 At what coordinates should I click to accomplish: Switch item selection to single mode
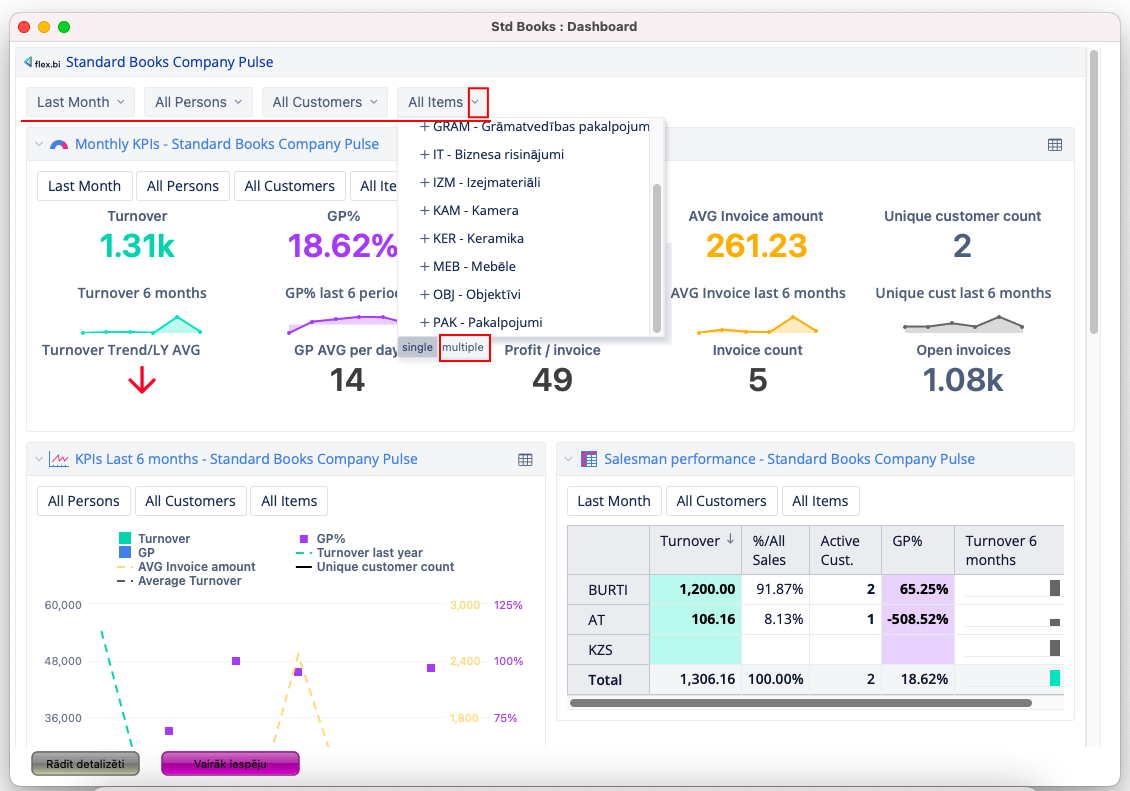point(417,347)
